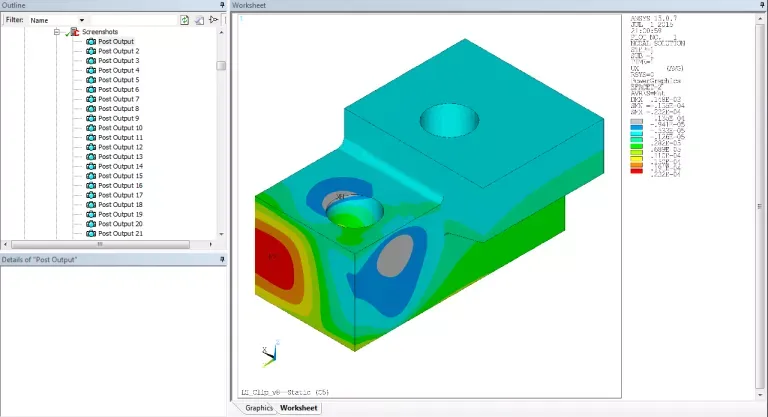The image size is (768, 417).
Task: Click Outline horizontal scroll left arrow
Action: click(5, 244)
